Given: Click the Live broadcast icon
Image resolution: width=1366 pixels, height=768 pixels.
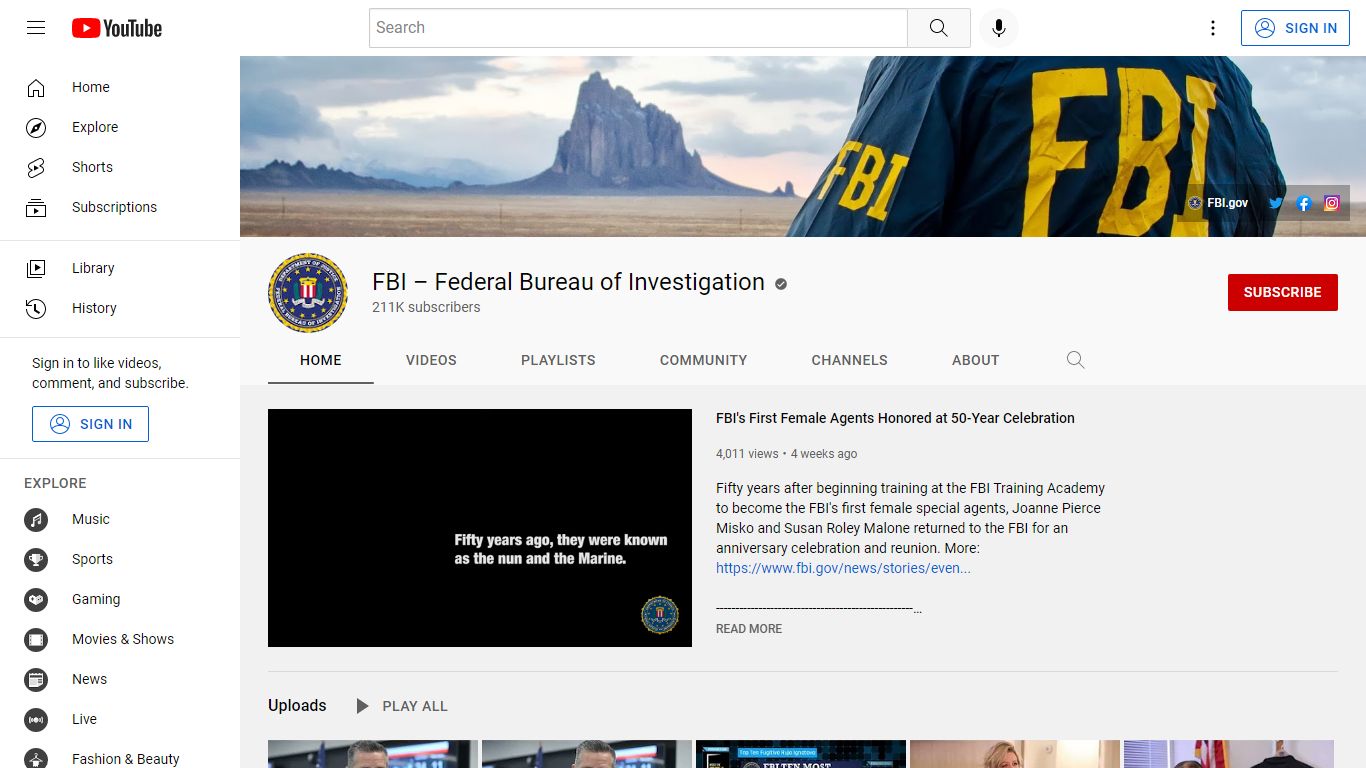Looking at the screenshot, I should click(36, 719).
